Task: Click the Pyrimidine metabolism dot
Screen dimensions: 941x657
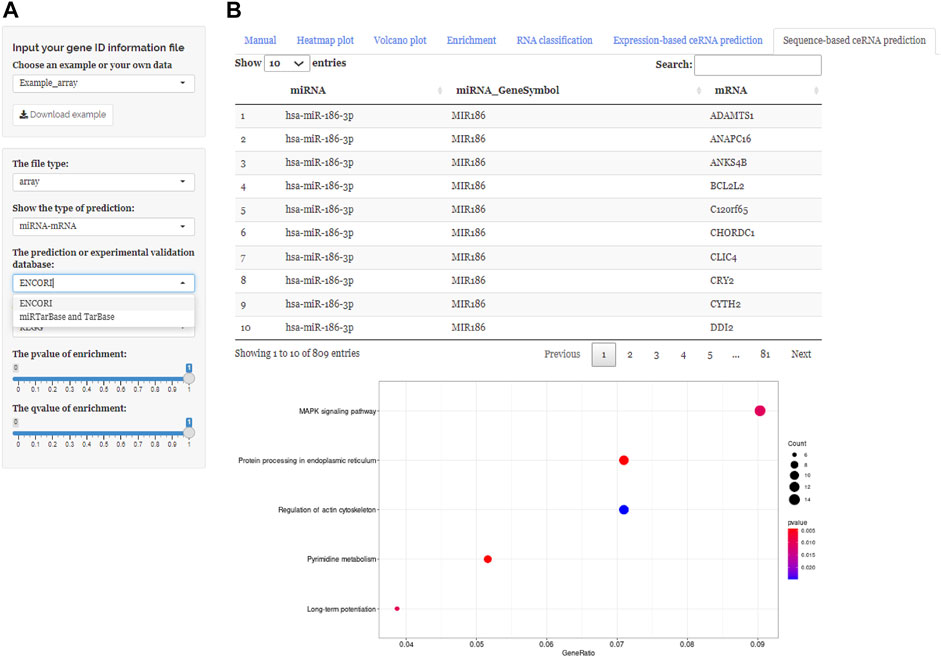Action: pos(488,559)
